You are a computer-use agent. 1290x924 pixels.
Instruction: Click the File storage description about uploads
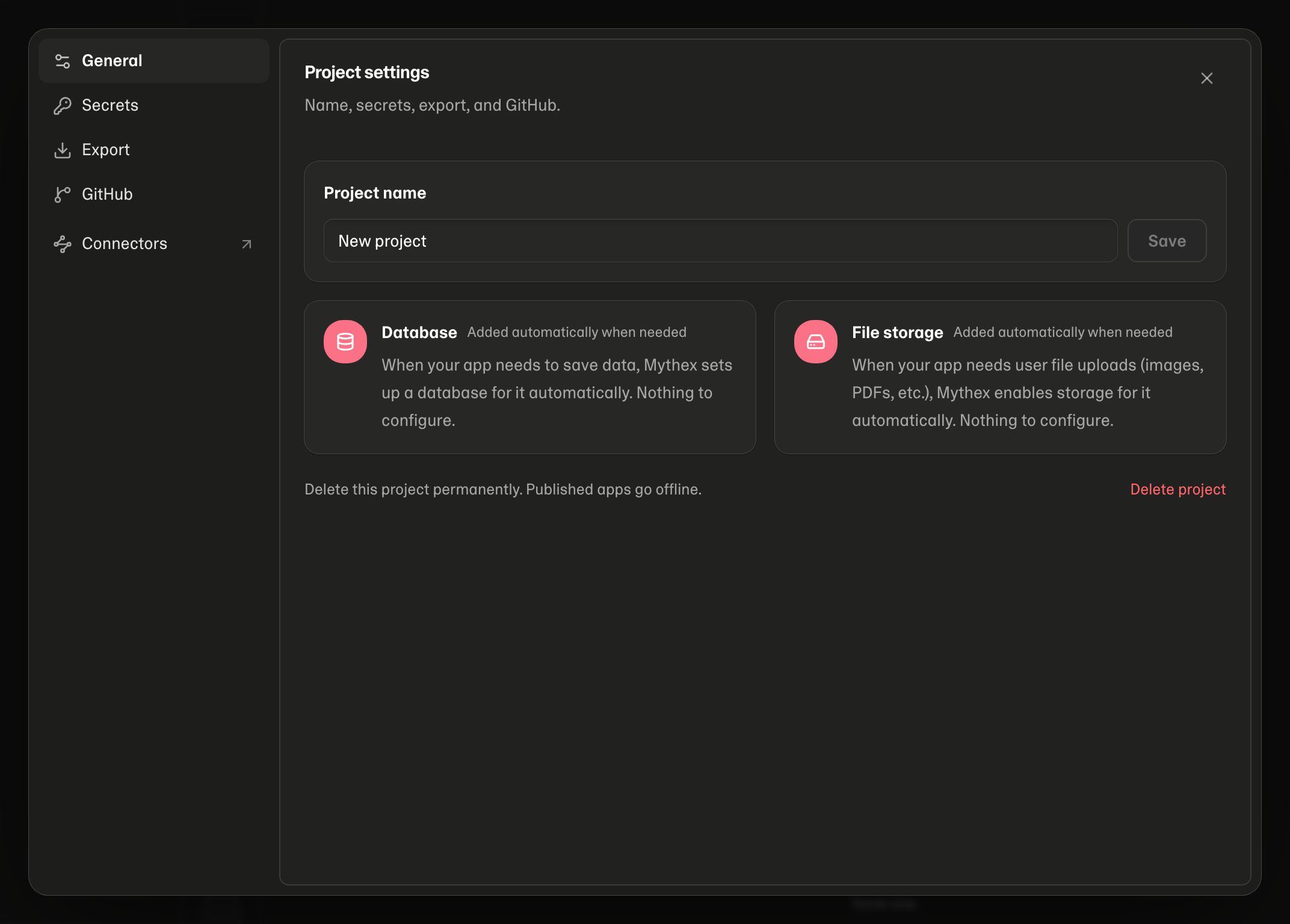point(1028,393)
